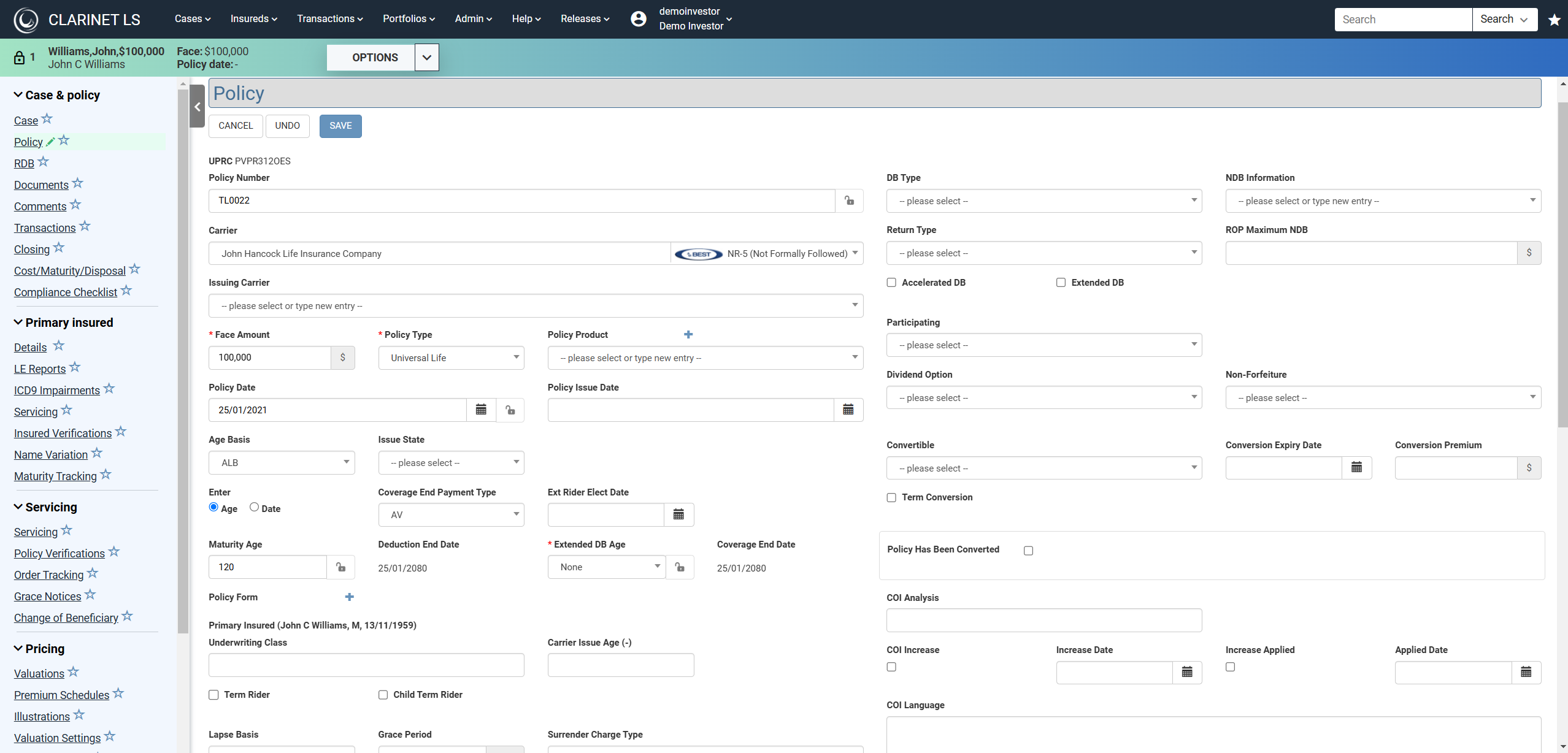The width and height of the screenshot is (1568, 753).
Task: Open the Admin menu
Action: 473,19
